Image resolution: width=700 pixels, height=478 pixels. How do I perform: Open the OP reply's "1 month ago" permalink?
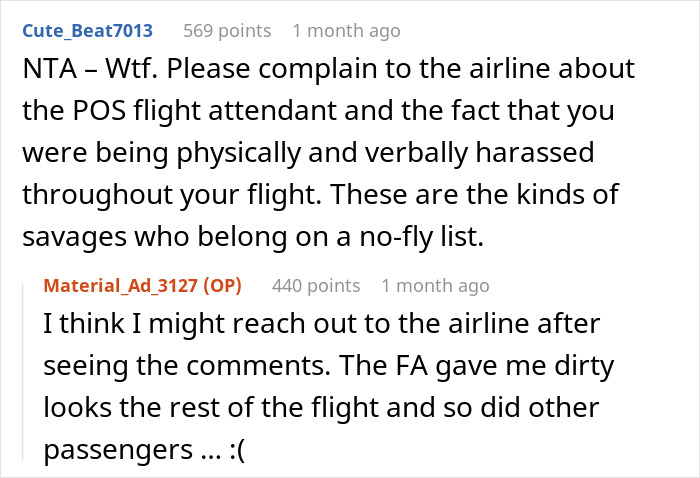435,286
